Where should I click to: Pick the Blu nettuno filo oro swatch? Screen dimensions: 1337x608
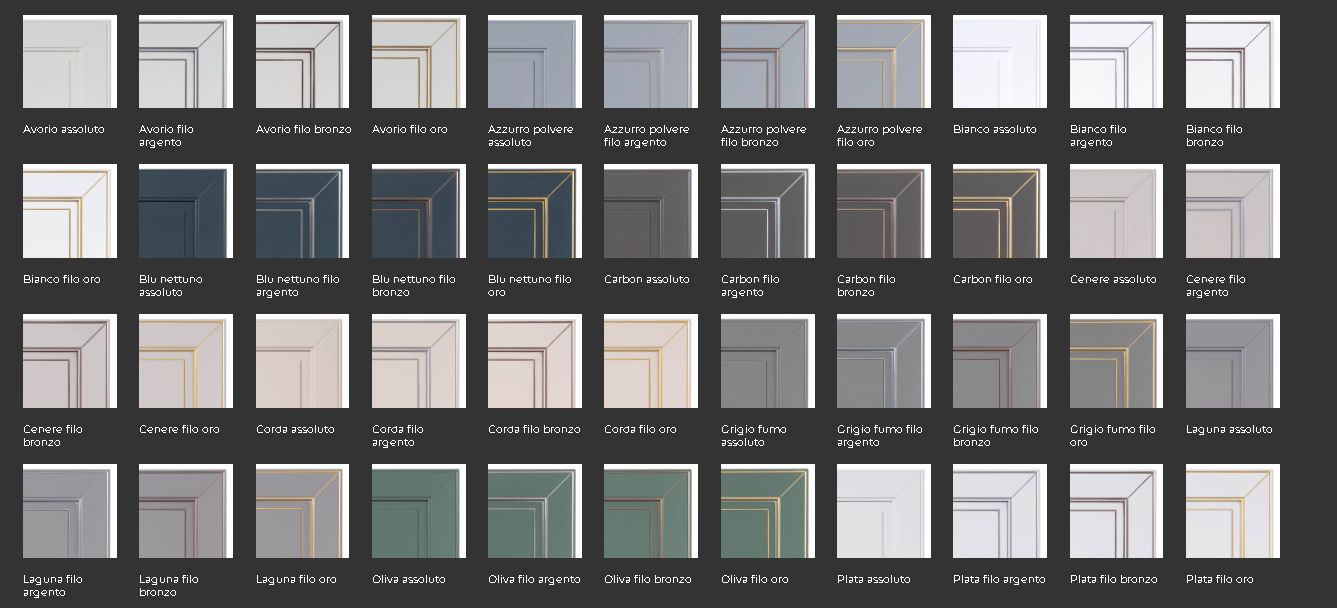point(534,211)
